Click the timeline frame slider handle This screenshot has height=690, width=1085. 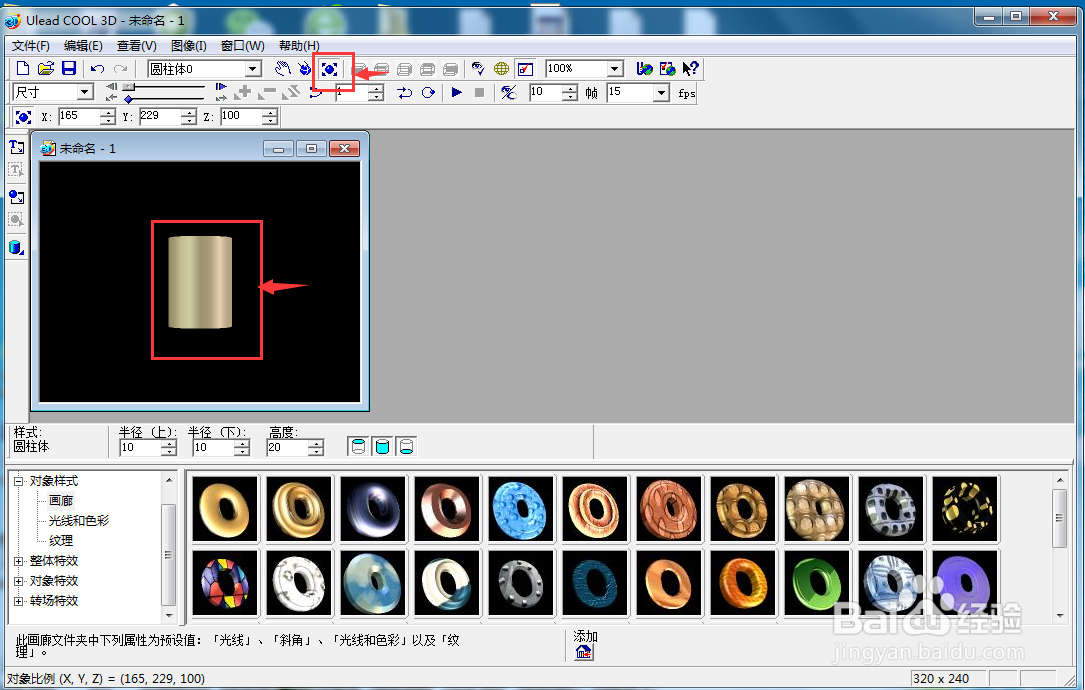[129, 87]
